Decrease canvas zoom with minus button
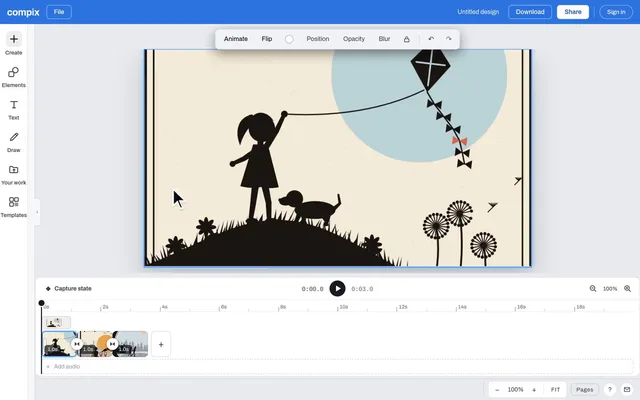 point(497,390)
